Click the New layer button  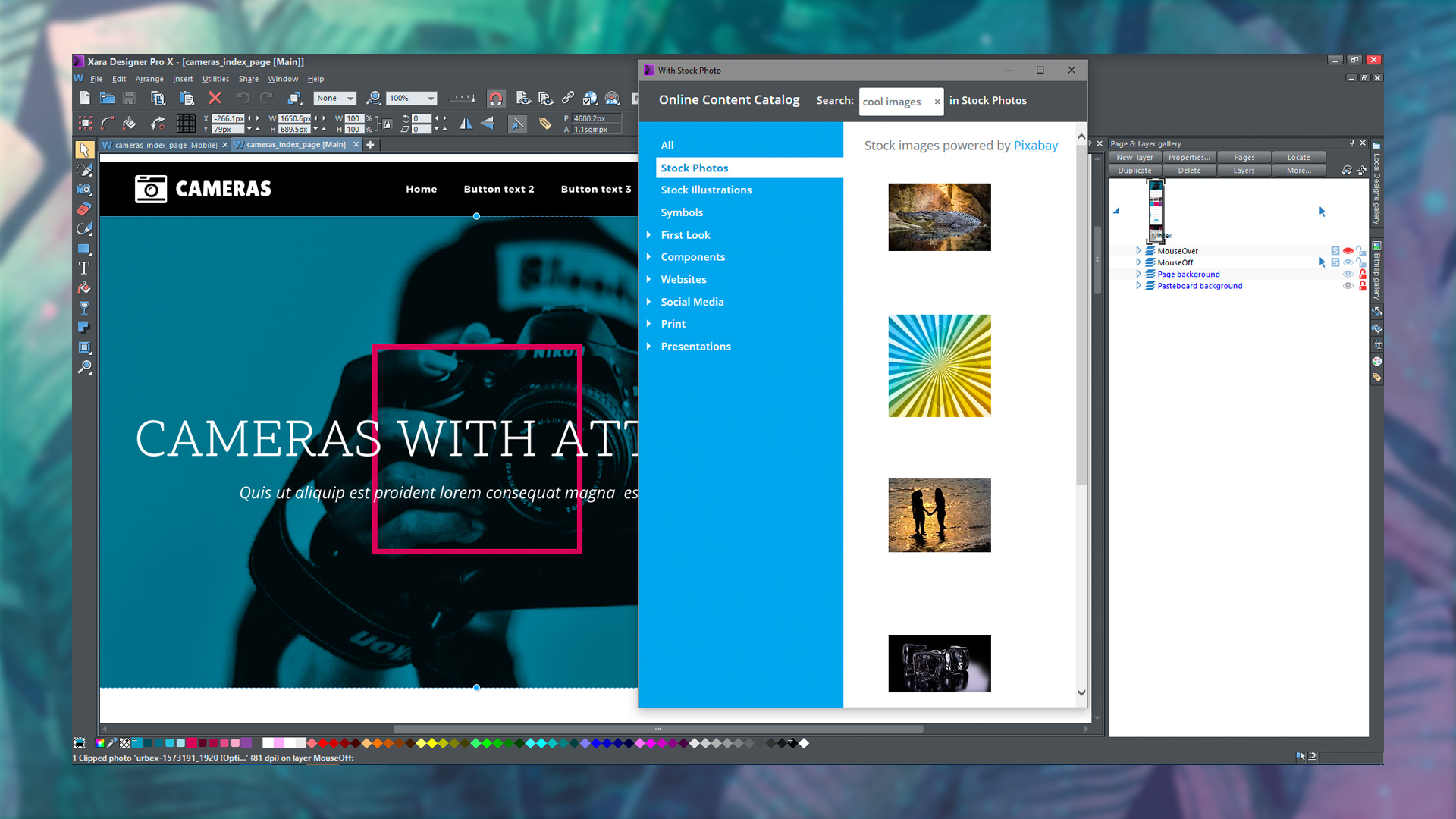point(1134,157)
